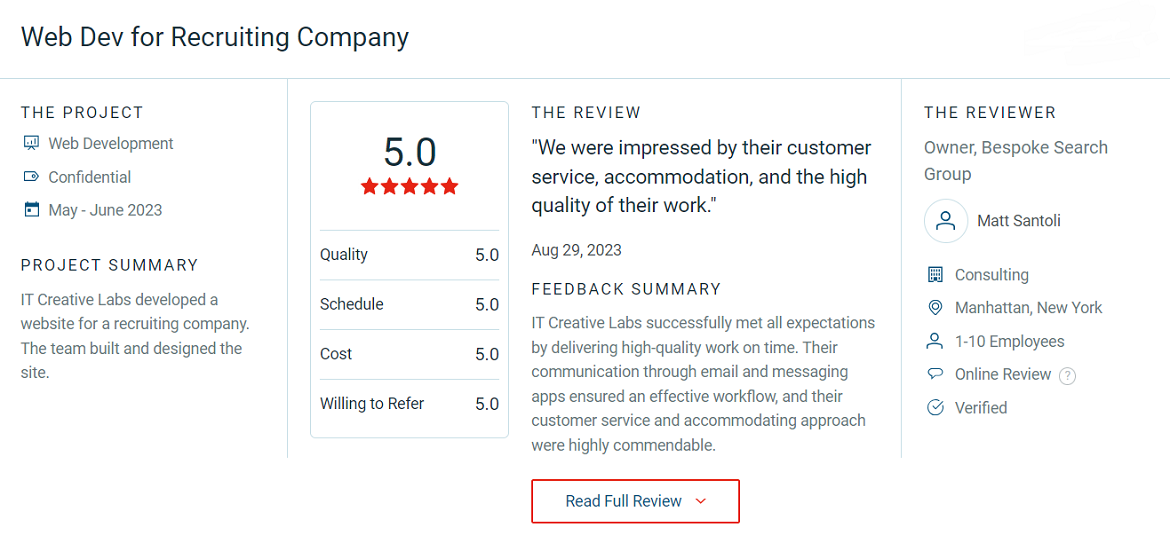Click the Manhattan location pin icon
Screen dimensions: 1170x543
click(935, 307)
